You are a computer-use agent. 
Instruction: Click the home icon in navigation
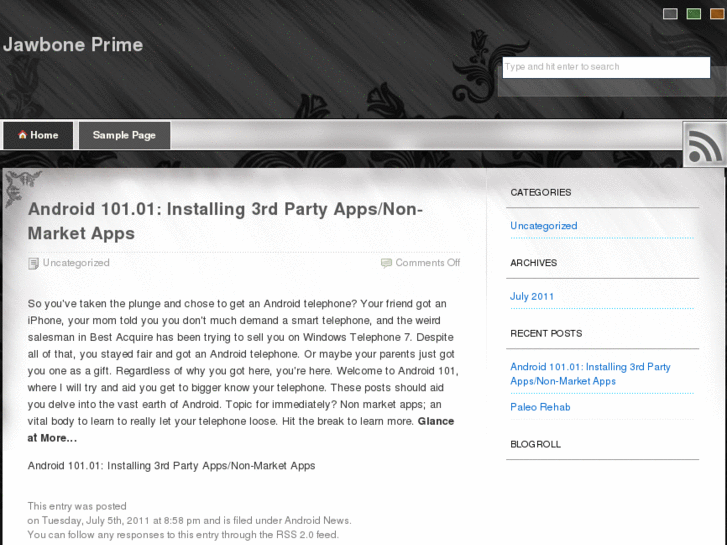[x=22, y=135]
